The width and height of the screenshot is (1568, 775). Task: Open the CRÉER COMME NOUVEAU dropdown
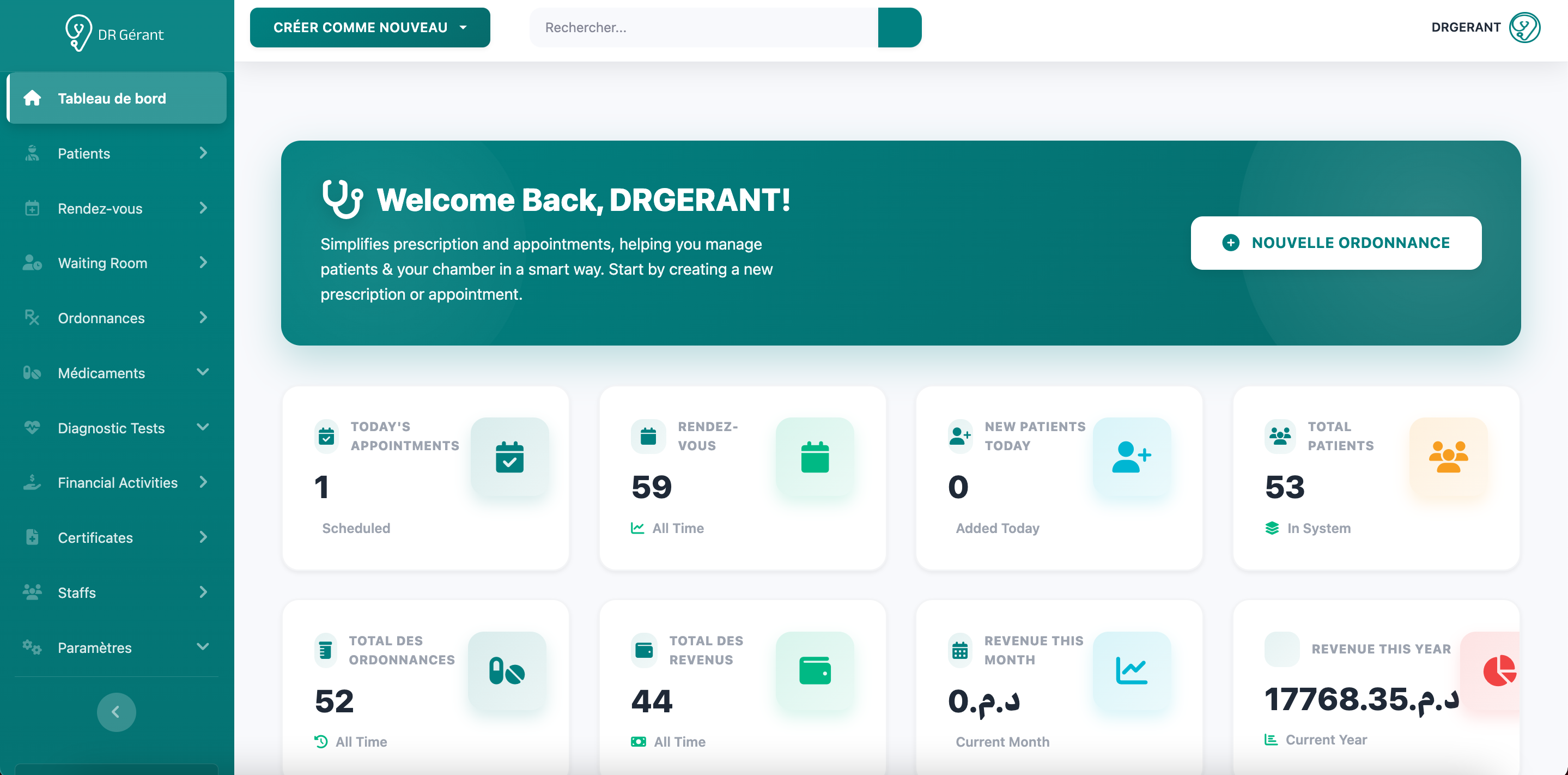[x=369, y=27]
